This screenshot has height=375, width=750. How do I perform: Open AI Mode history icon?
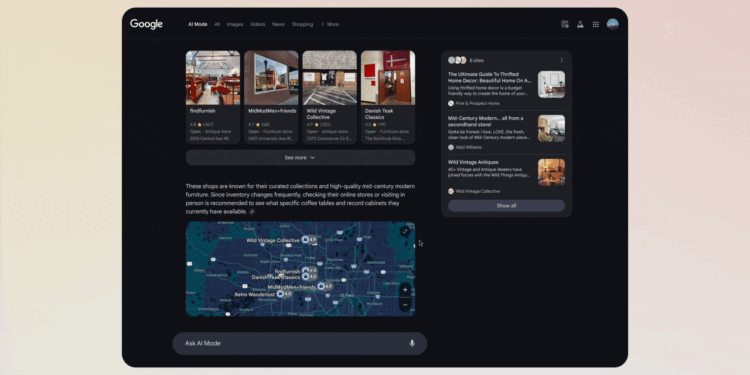pyautogui.click(x=565, y=24)
